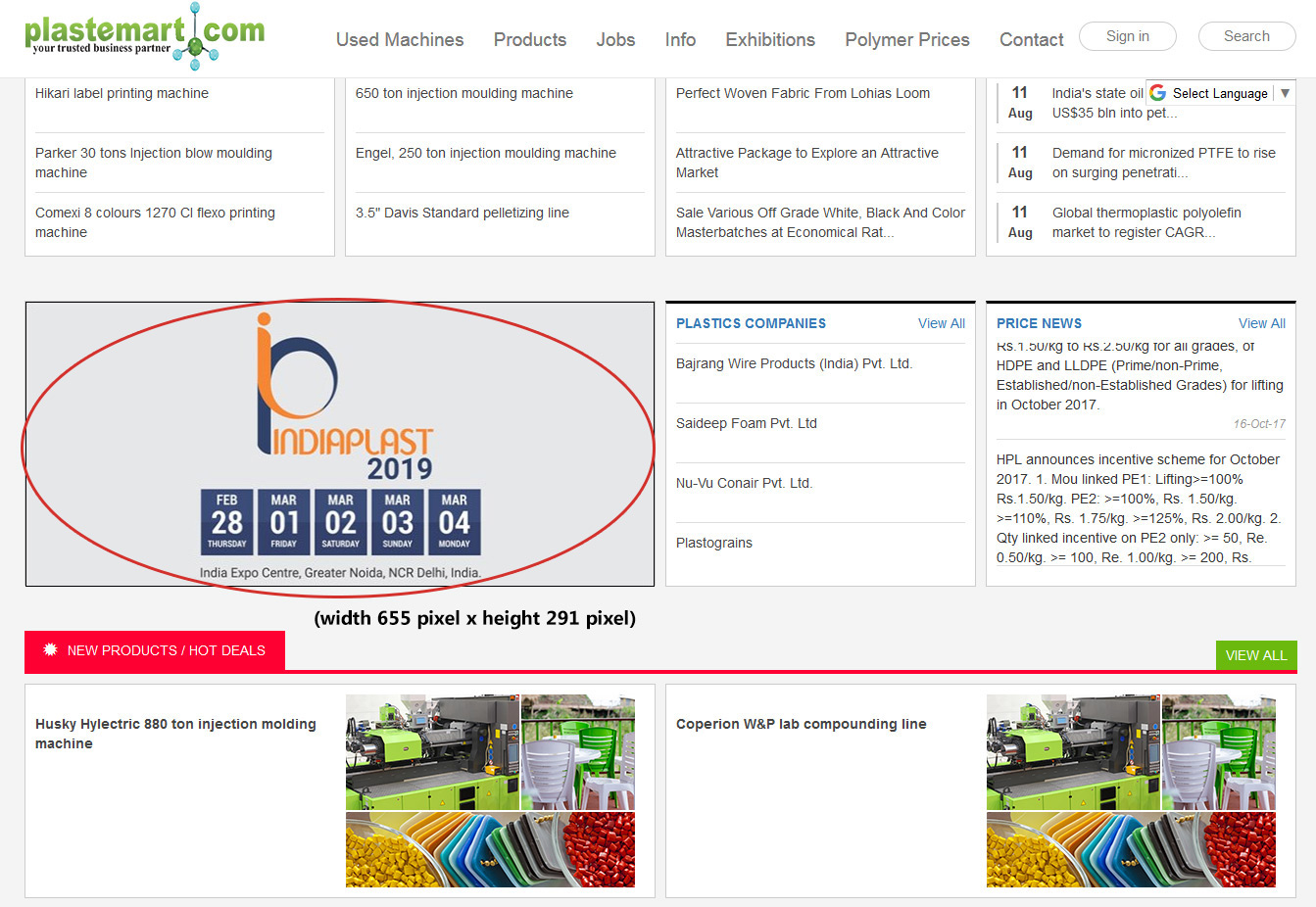The height and width of the screenshot is (907, 1316).
Task: Open Hikari label printing machine listing
Action: point(122,93)
